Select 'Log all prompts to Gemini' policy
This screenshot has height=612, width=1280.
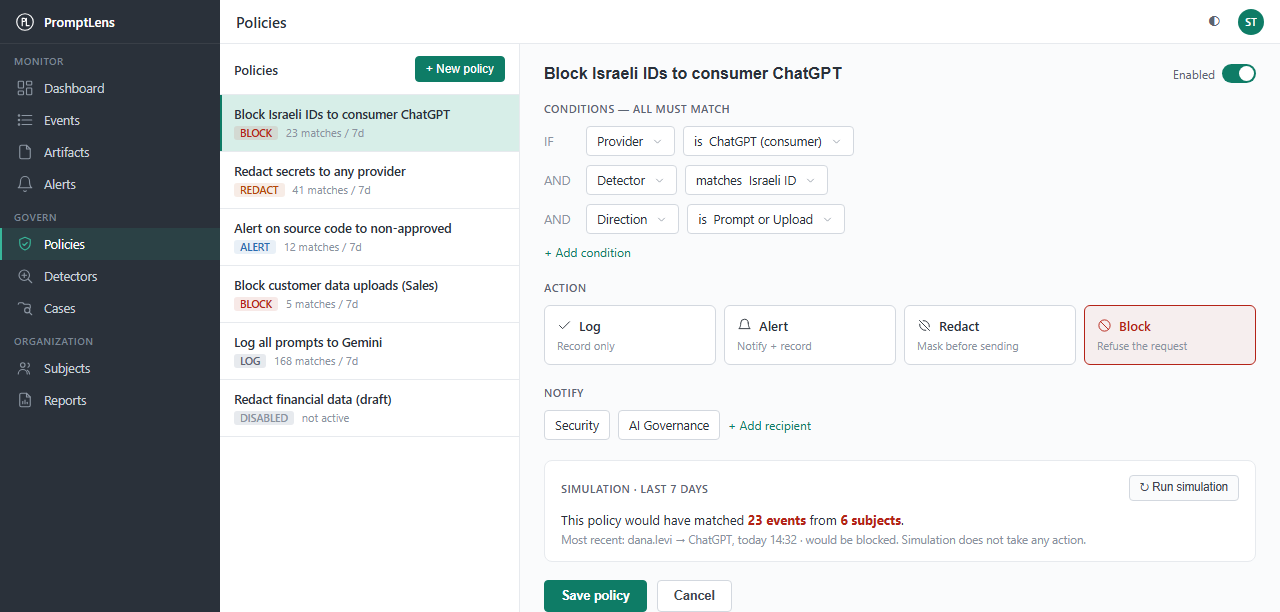click(x=370, y=351)
